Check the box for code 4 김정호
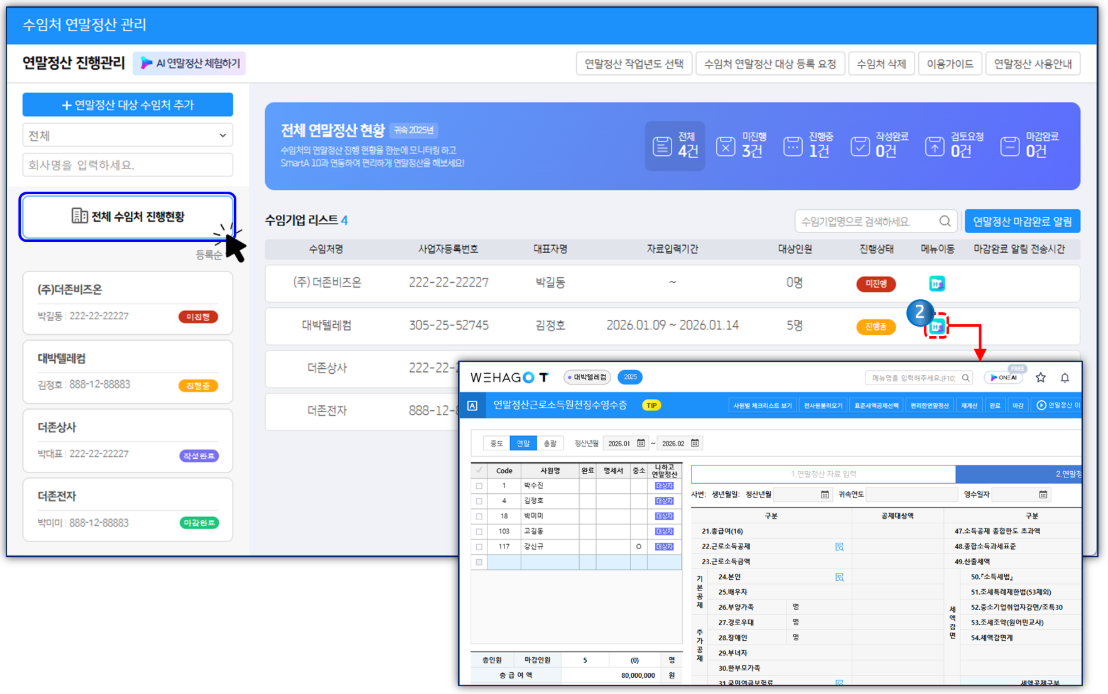The width and height of the screenshot is (1108, 694). 479,501
